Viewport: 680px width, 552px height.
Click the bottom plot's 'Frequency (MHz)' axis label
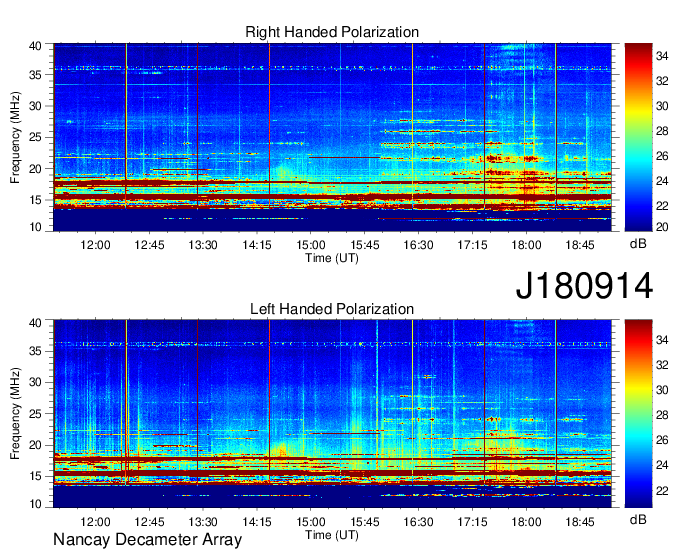pyautogui.click(x=15, y=414)
